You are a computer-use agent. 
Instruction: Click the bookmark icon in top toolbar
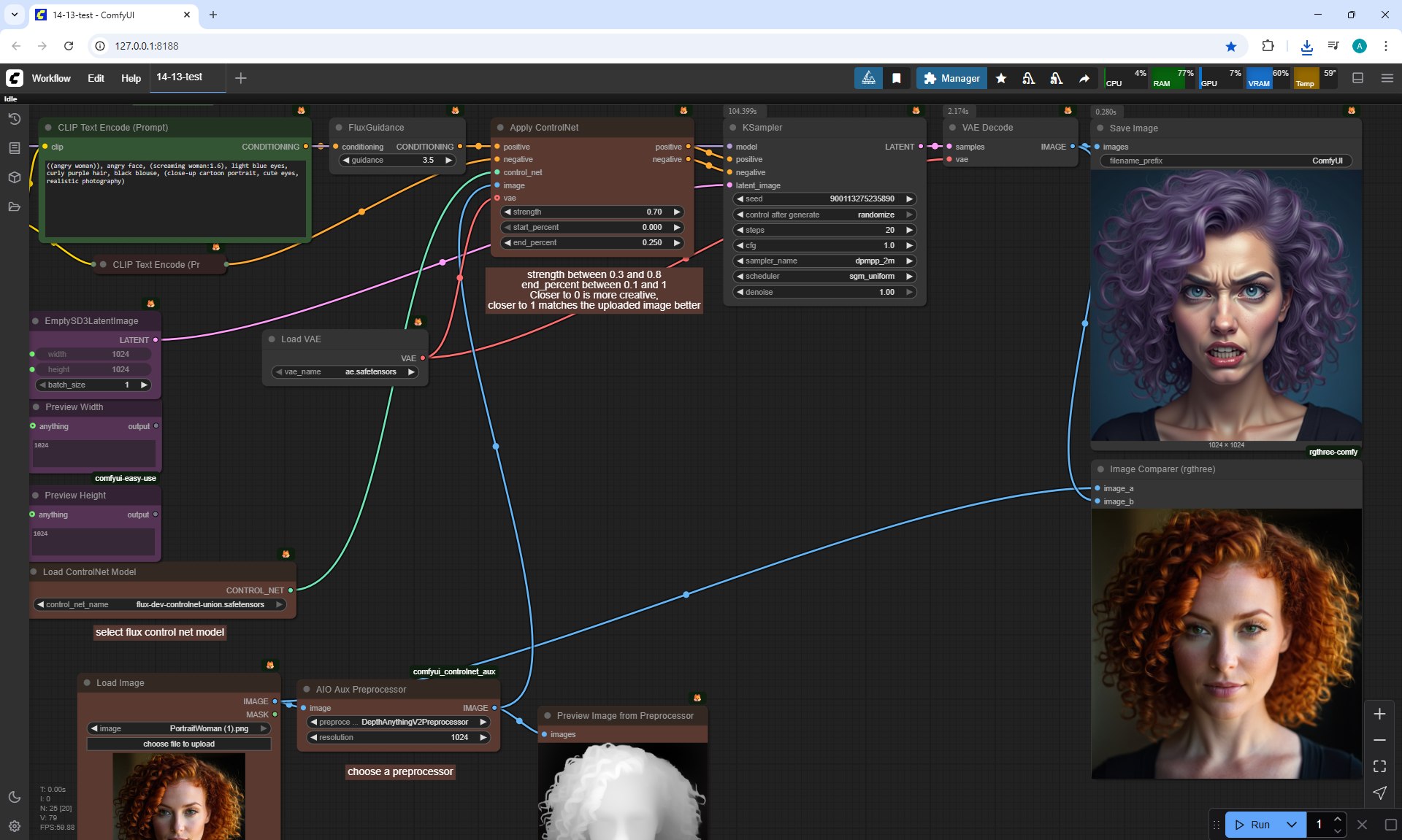pyautogui.click(x=897, y=78)
